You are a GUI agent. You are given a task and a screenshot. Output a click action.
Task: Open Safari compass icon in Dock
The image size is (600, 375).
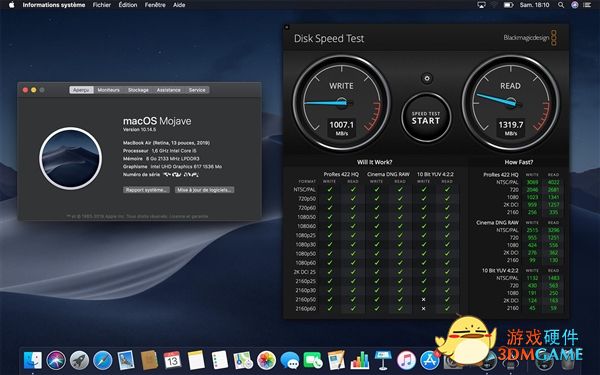(103, 360)
